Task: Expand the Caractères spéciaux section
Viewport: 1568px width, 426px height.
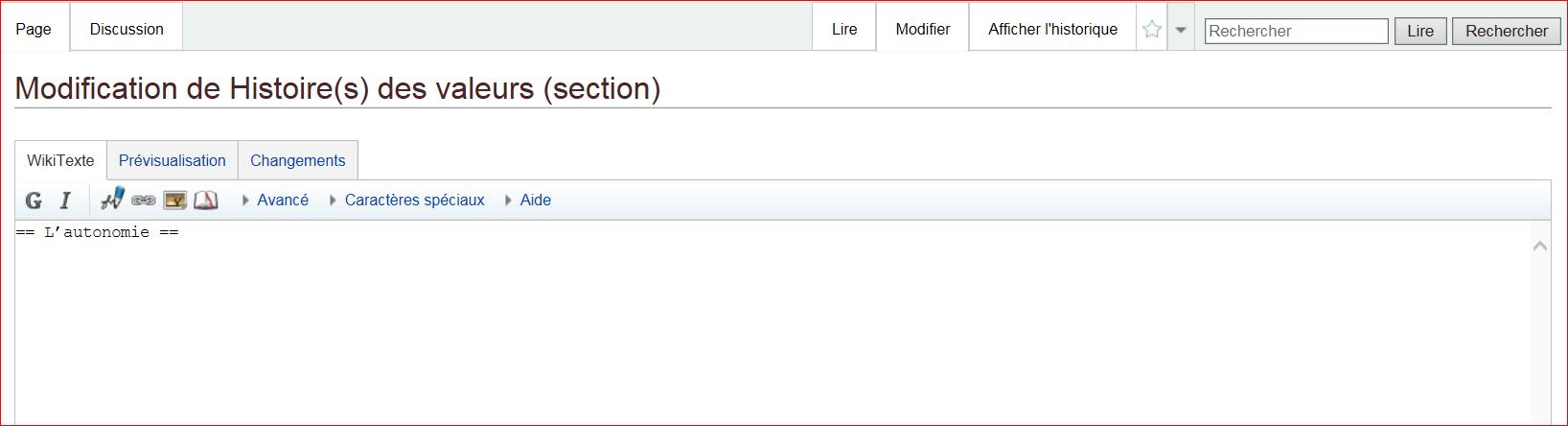Action: click(x=407, y=201)
